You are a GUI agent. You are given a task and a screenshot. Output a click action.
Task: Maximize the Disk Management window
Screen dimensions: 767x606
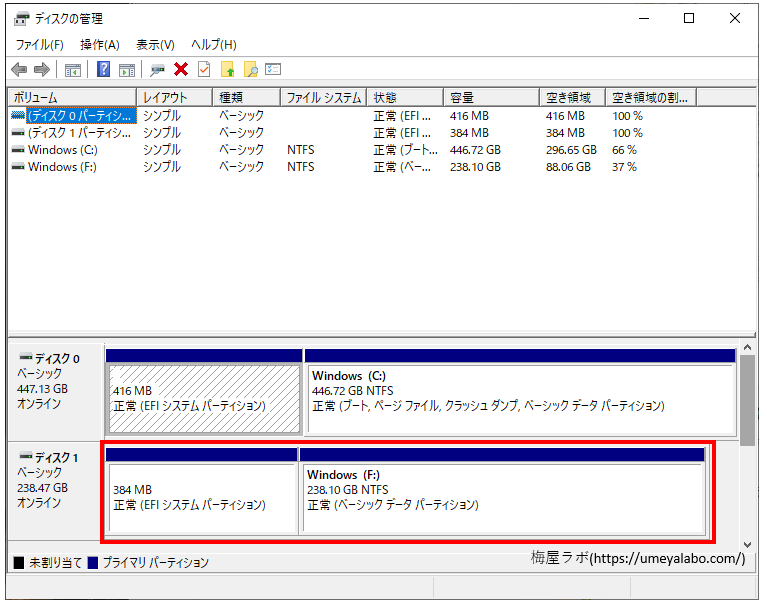pos(689,19)
